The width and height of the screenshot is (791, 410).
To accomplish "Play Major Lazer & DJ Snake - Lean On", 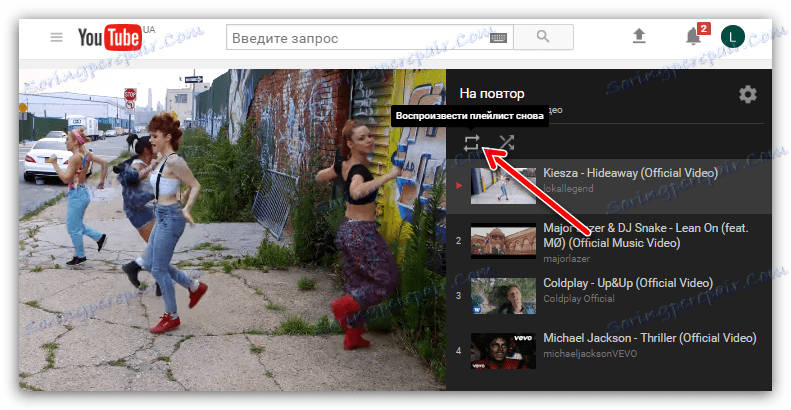I will click(x=645, y=236).
